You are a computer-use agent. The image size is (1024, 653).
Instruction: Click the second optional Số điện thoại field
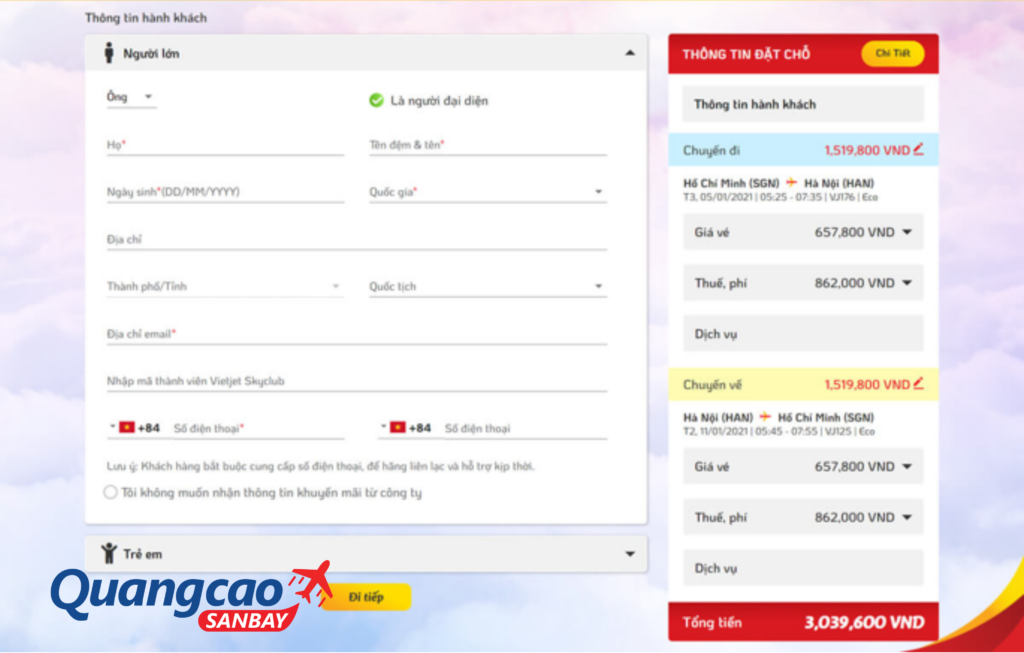point(525,428)
